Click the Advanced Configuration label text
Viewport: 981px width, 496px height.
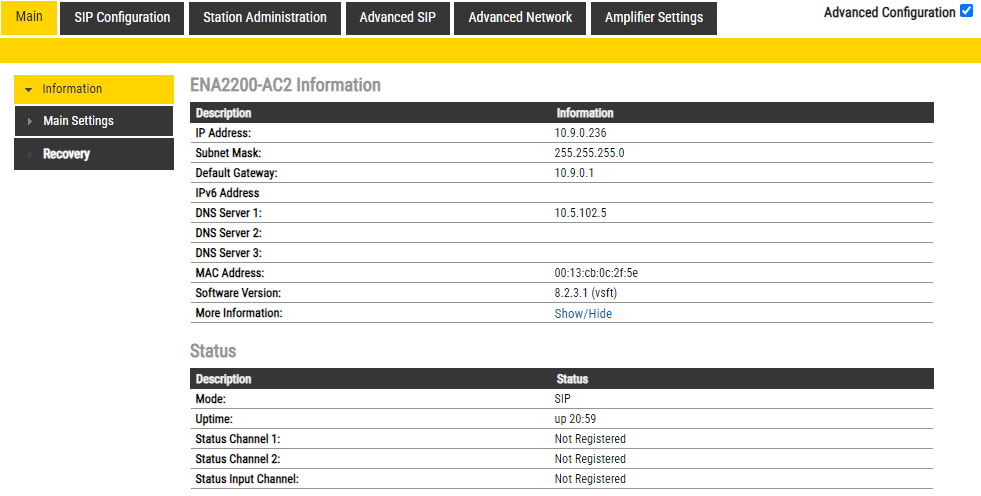click(889, 13)
